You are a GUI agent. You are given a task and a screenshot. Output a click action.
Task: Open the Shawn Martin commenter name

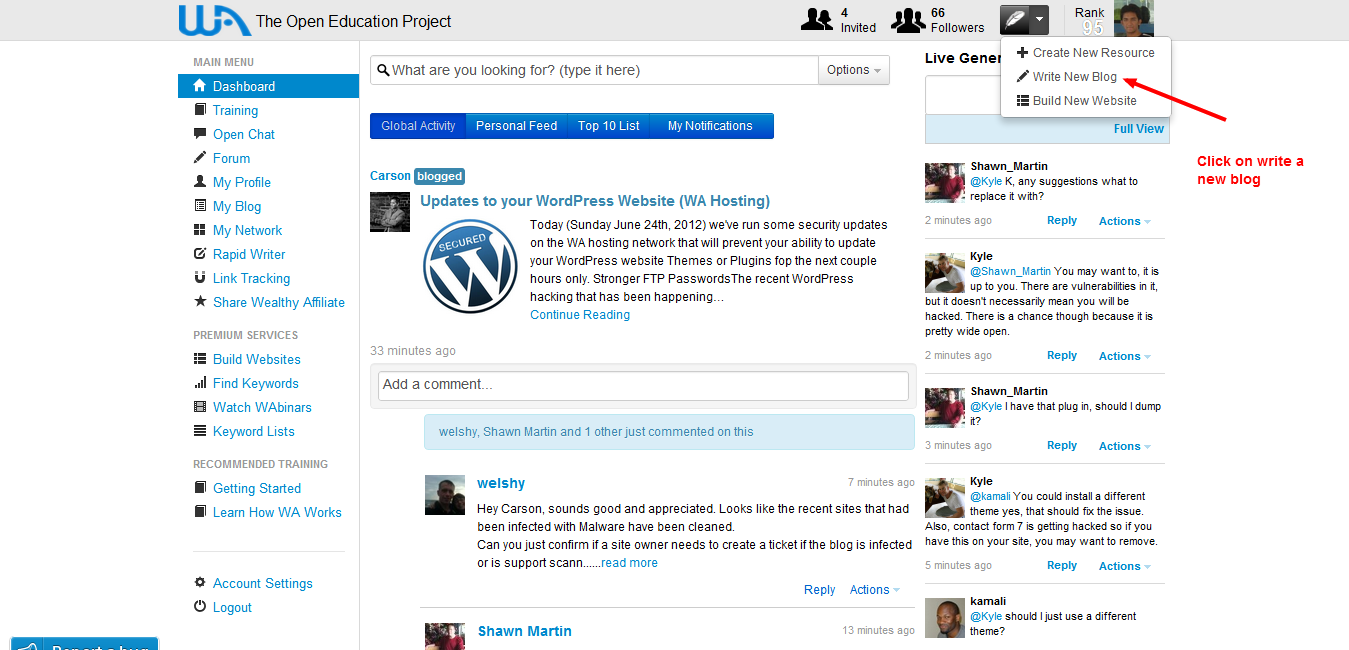(x=525, y=631)
